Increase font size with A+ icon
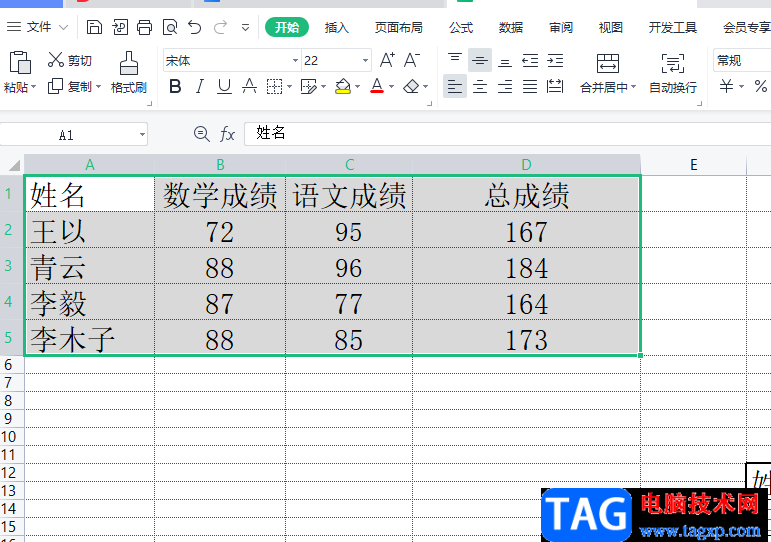The height and width of the screenshot is (542, 771). click(x=387, y=60)
